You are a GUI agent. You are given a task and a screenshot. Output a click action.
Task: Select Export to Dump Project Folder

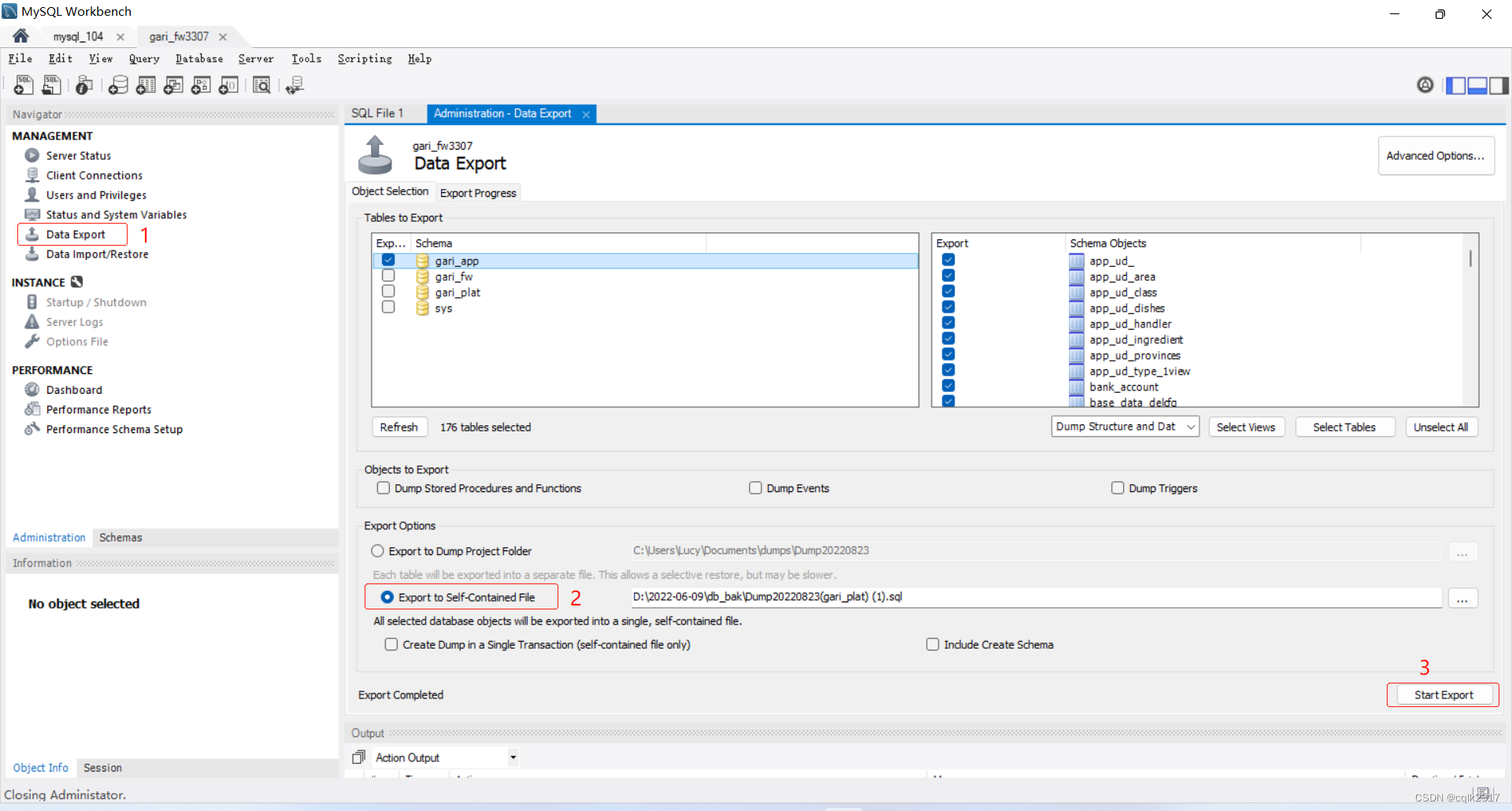(378, 551)
